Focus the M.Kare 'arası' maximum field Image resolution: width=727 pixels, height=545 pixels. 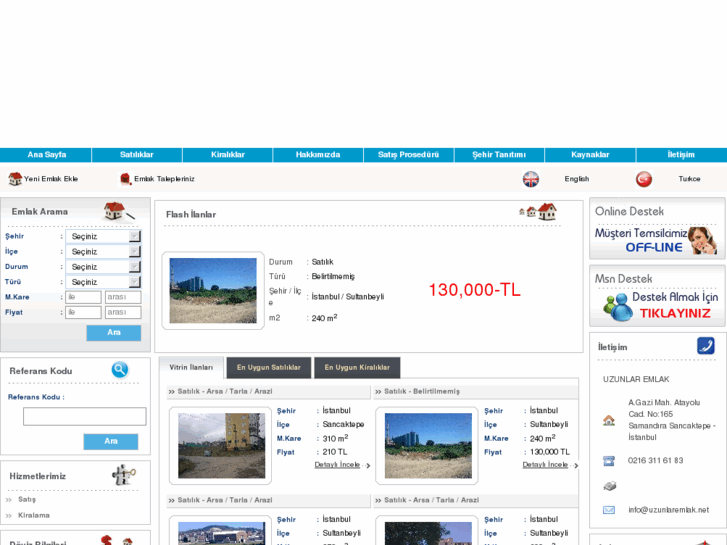pos(123,297)
